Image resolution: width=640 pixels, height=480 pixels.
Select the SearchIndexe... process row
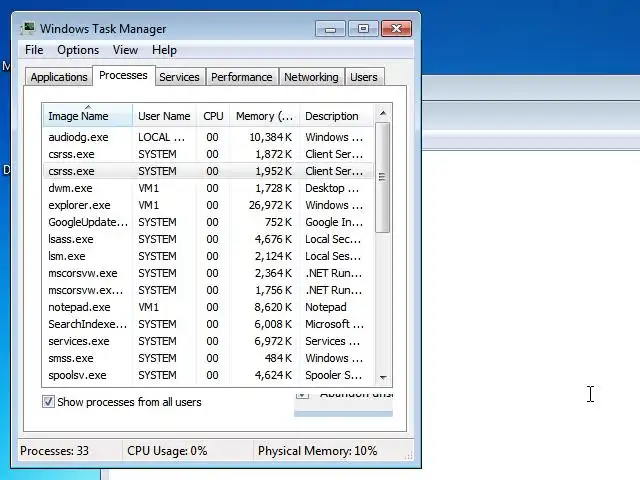point(208,324)
